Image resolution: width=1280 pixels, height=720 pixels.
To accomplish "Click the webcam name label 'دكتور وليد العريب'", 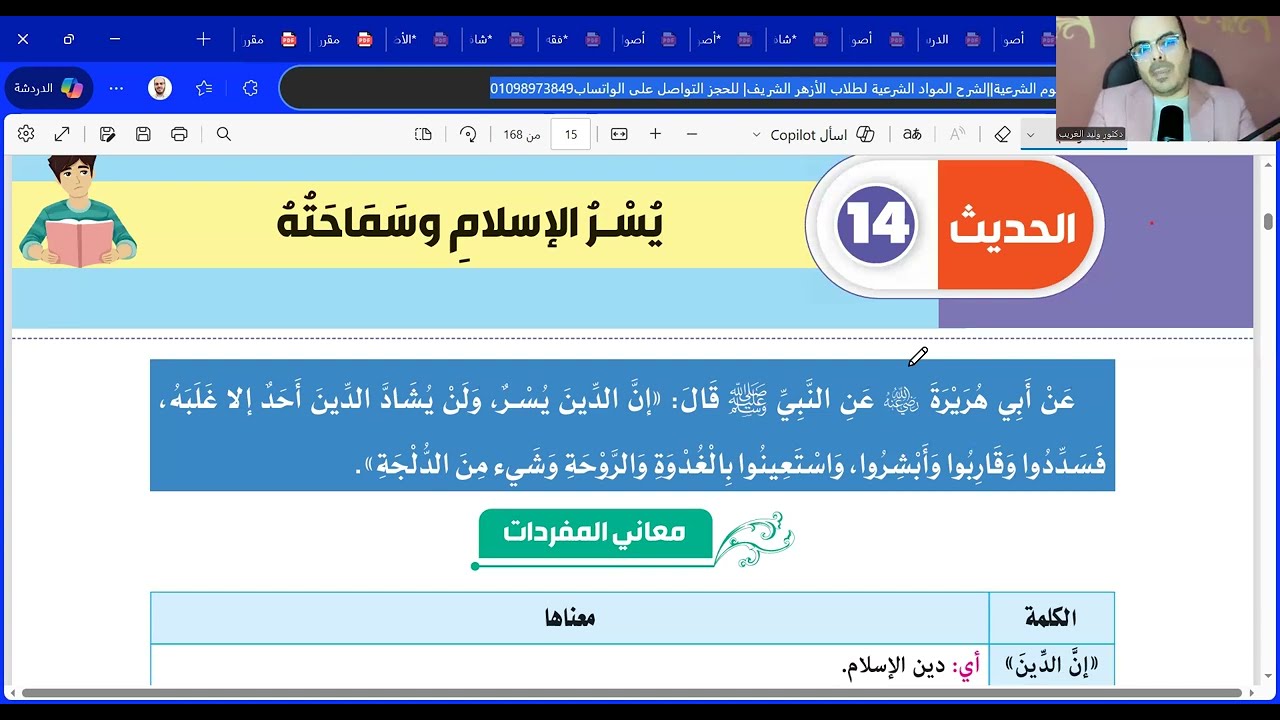I will click(1091, 133).
